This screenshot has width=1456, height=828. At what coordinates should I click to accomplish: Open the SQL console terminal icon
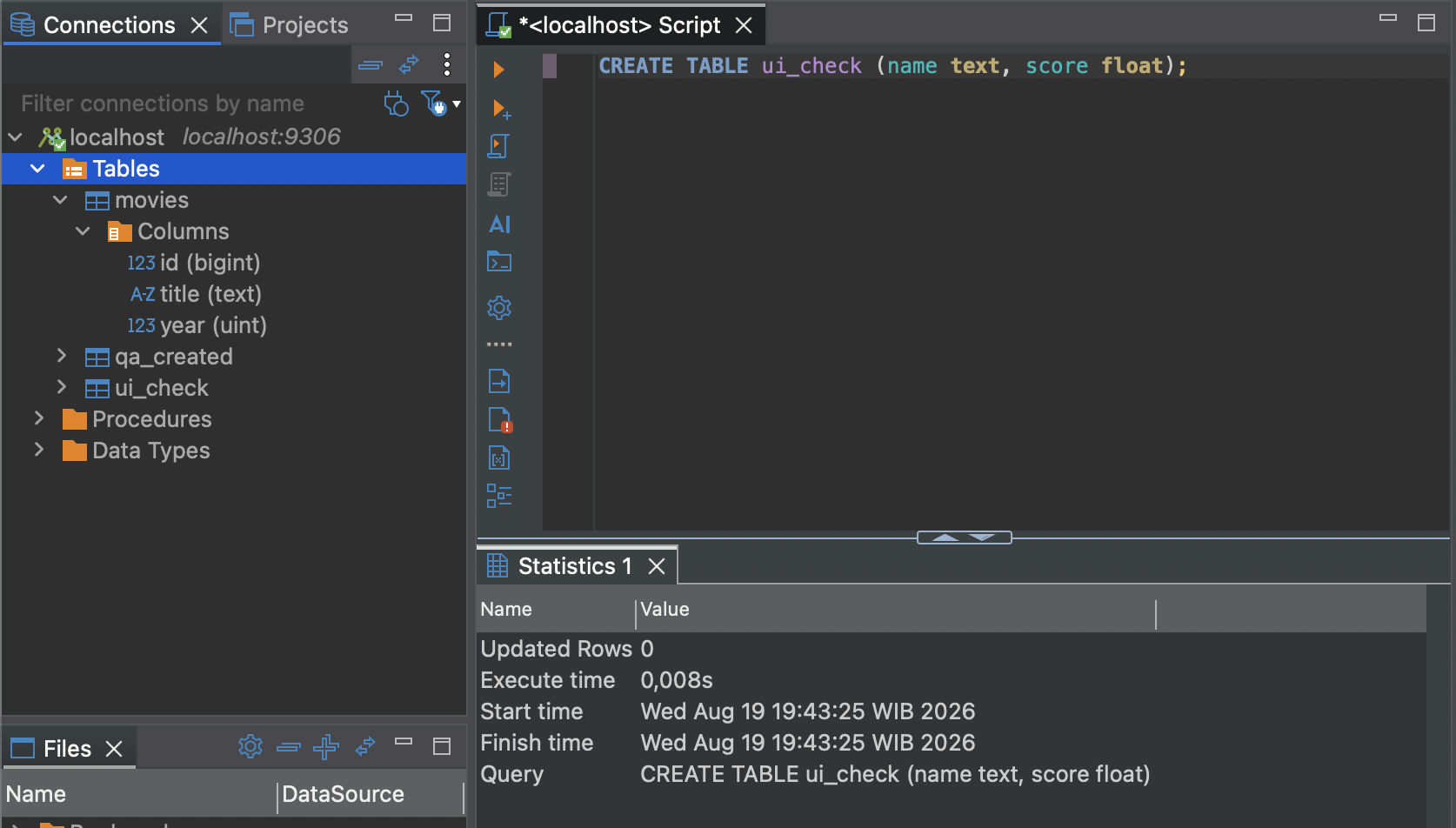[x=499, y=262]
